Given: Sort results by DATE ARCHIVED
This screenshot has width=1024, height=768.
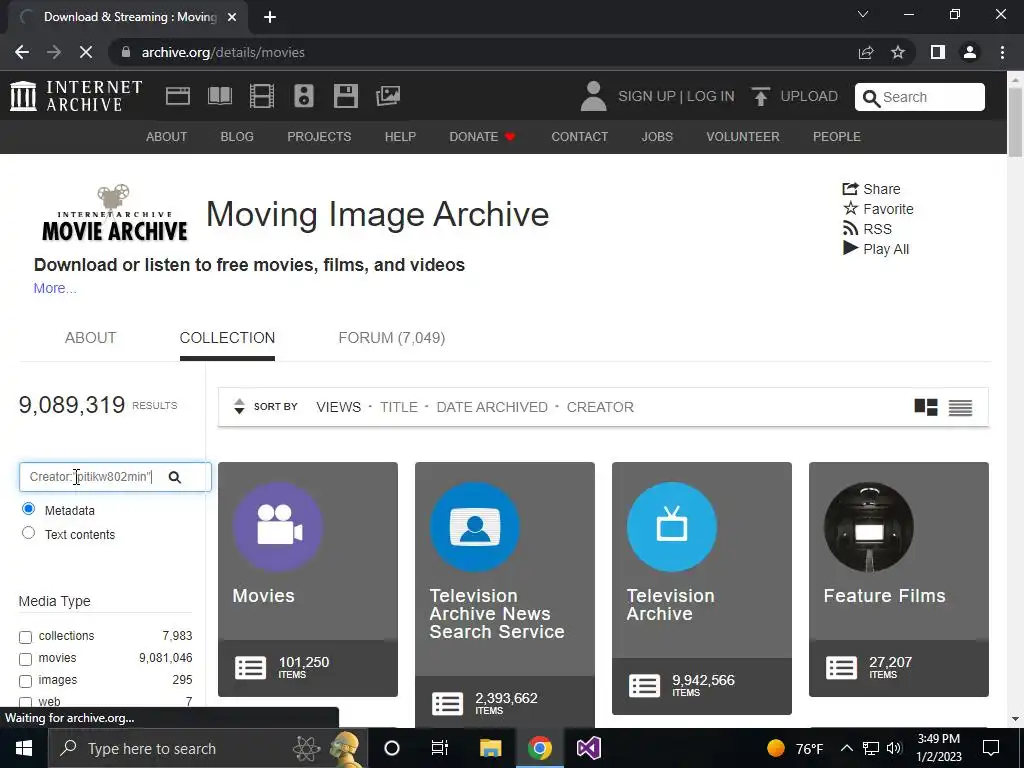Looking at the screenshot, I should pyautogui.click(x=492, y=407).
